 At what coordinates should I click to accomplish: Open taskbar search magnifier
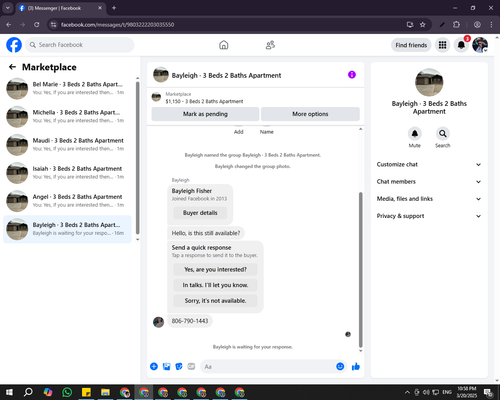point(28,392)
